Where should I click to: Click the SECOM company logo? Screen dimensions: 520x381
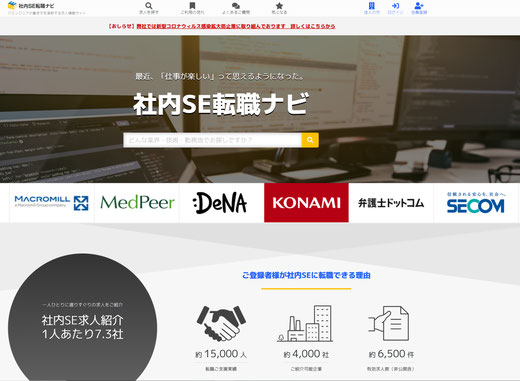[x=476, y=203]
